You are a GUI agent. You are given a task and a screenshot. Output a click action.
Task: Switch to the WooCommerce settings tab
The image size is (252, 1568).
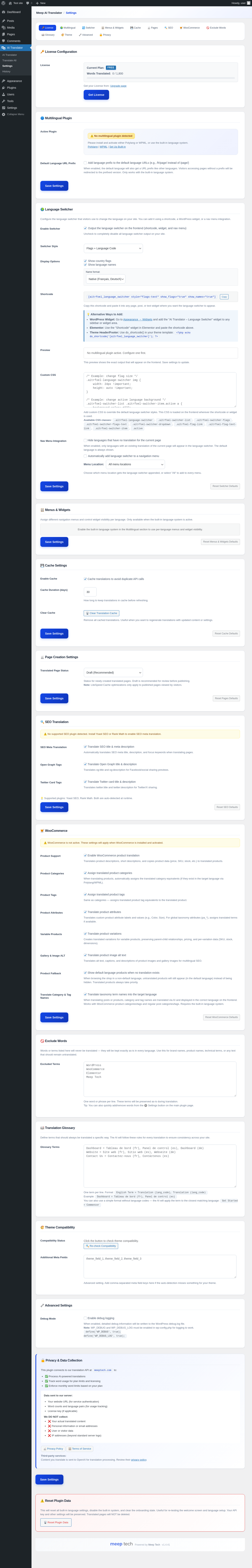pos(190,27)
